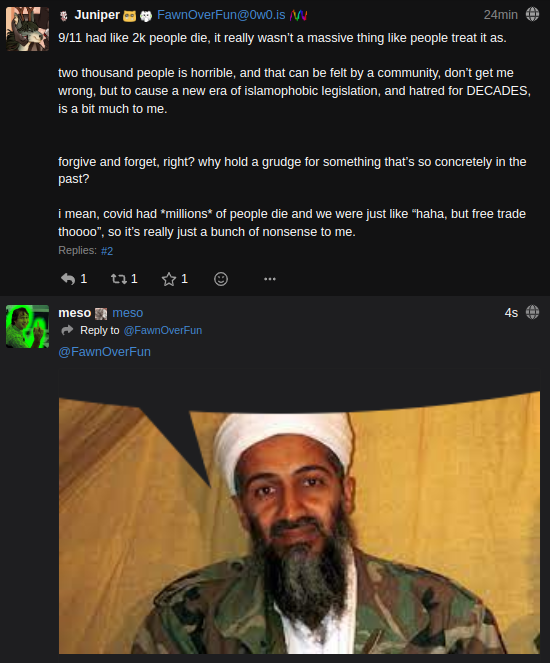This screenshot has width=550, height=663.
Task: Click the Juniper display name
Action: coord(97,15)
